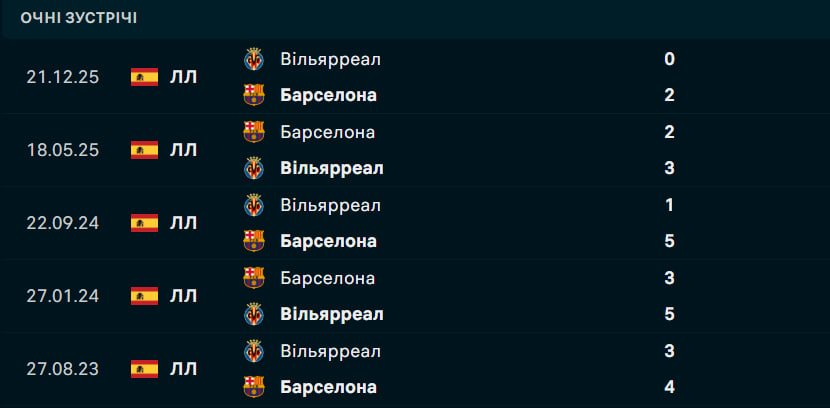This screenshot has width=830, height=408.
Task: Click Barcelona's score 5 on 22.09.24
Action: 669,241
